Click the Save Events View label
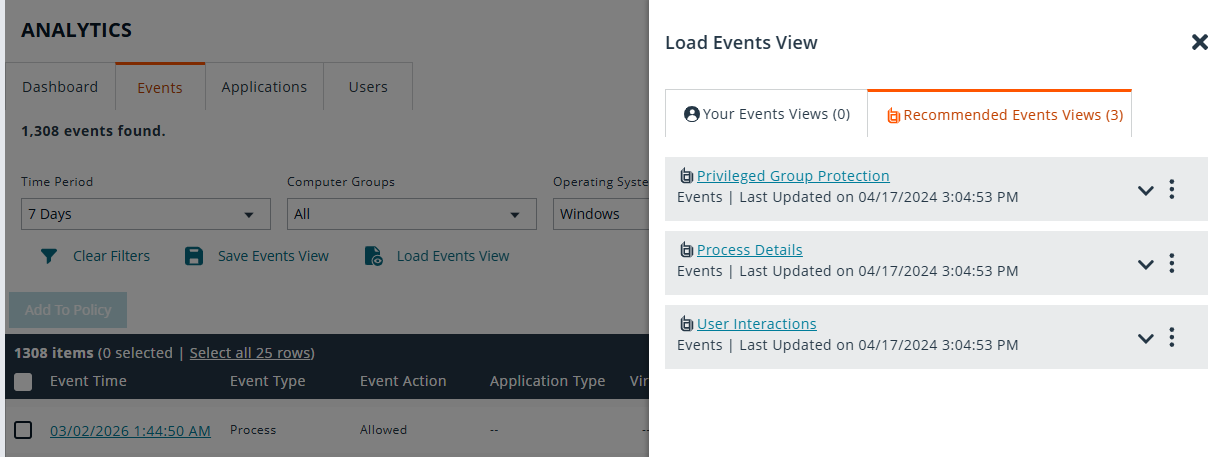The image size is (1221, 457). 273,256
